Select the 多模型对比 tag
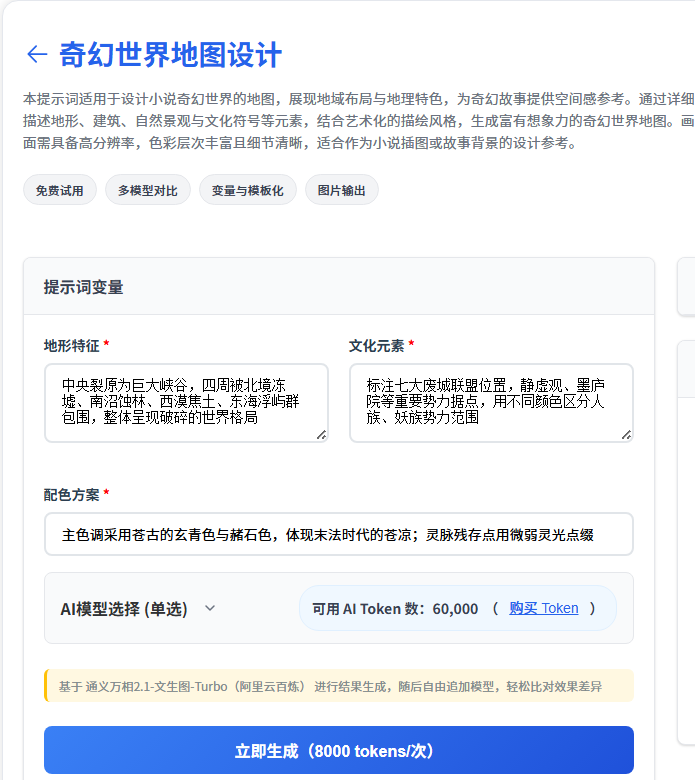The image size is (695, 780). click(x=147, y=190)
